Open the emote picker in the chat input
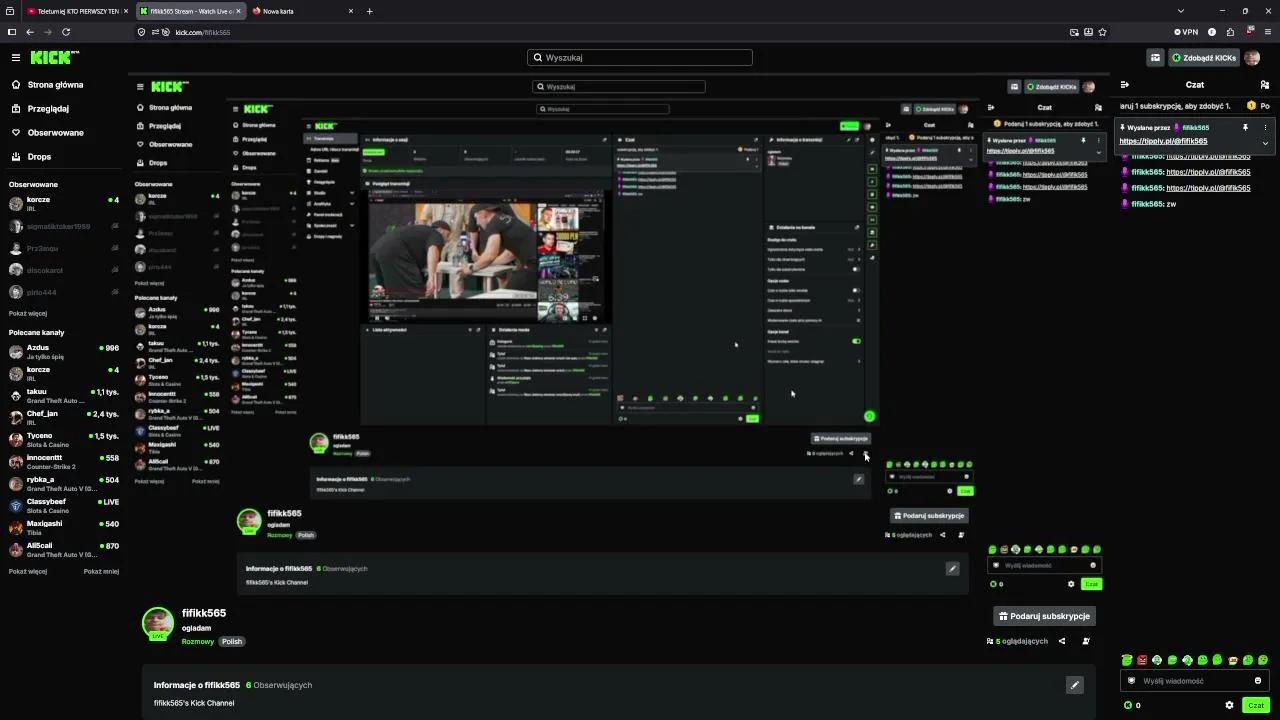 pyautogui.click(x=1258, y=681)
